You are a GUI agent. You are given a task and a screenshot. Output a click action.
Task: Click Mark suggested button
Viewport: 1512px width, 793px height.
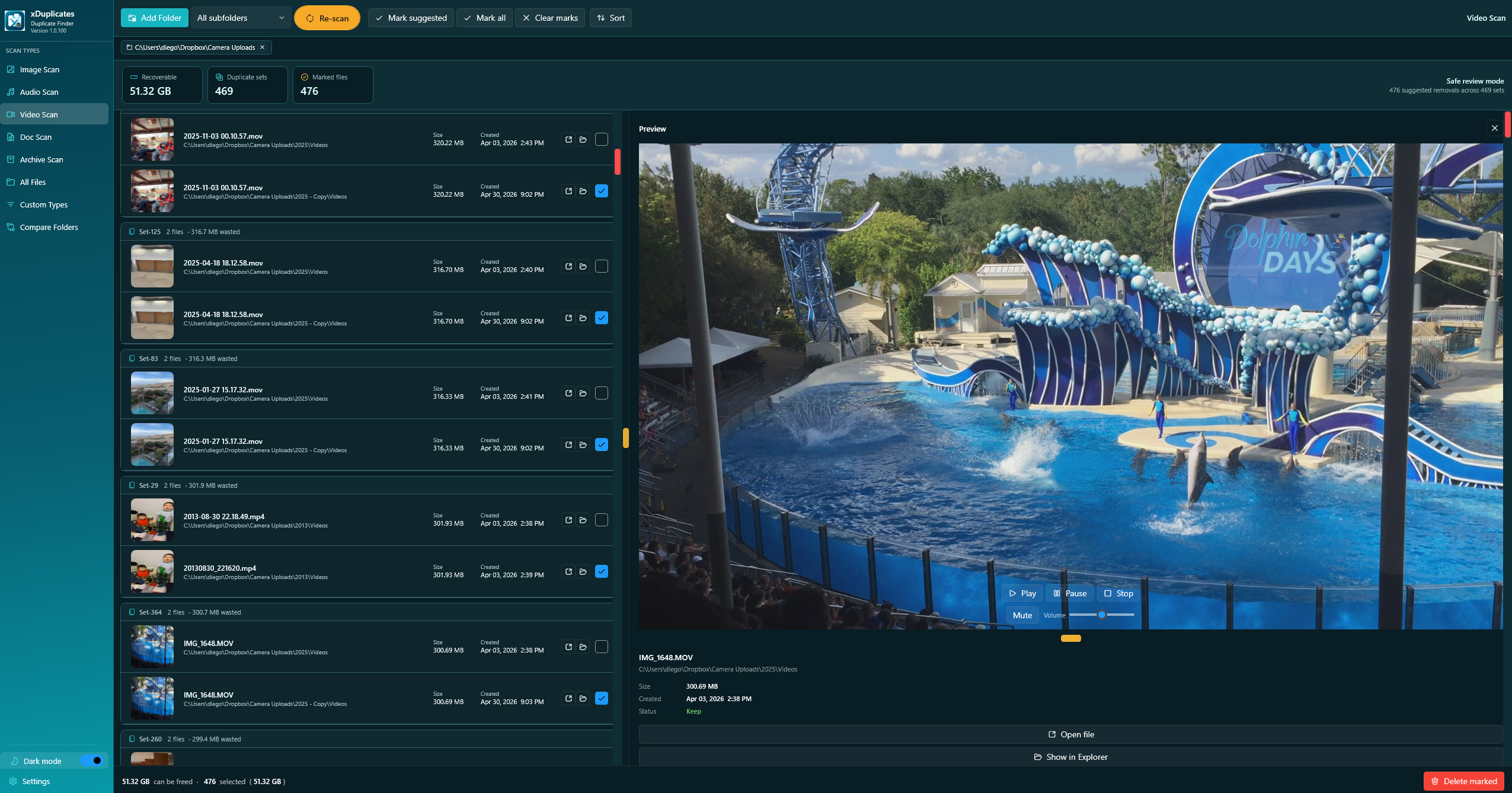[411, 18]
